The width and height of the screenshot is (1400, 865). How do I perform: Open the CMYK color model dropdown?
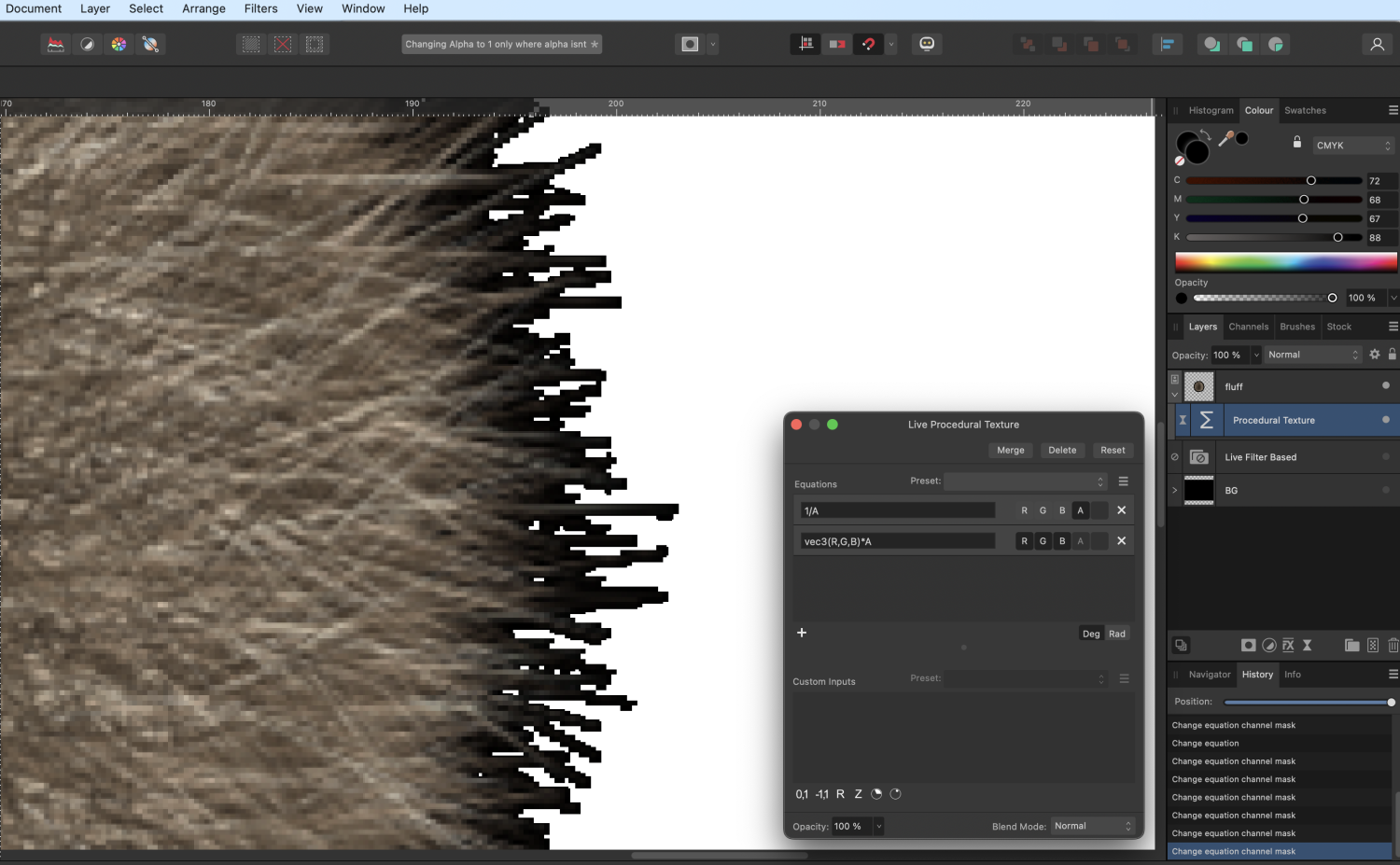pos(1351,145)
